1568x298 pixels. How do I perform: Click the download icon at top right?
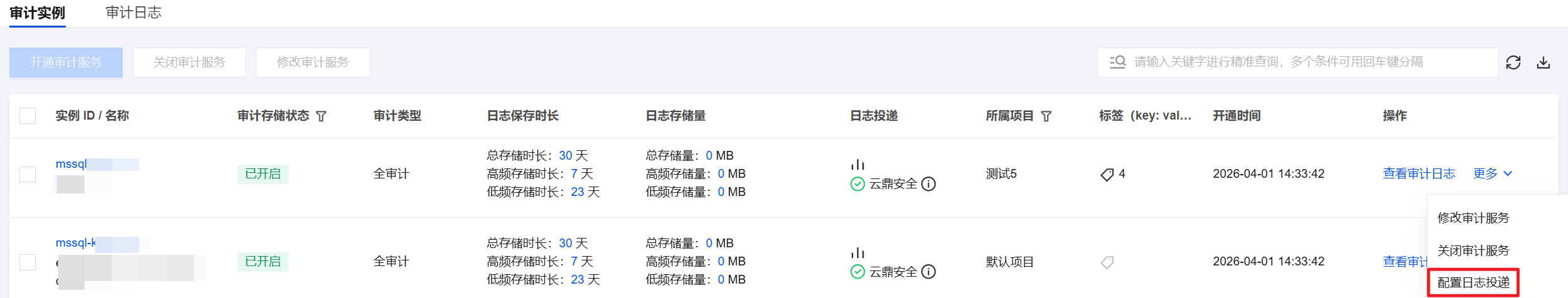point(1544,63)
